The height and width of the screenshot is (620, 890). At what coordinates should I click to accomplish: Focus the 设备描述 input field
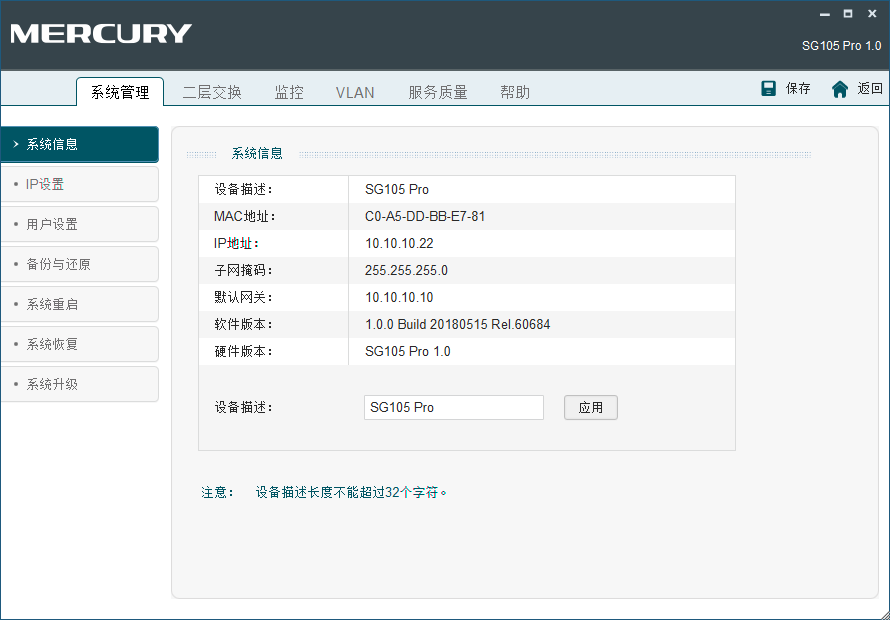tap(454, 408)
